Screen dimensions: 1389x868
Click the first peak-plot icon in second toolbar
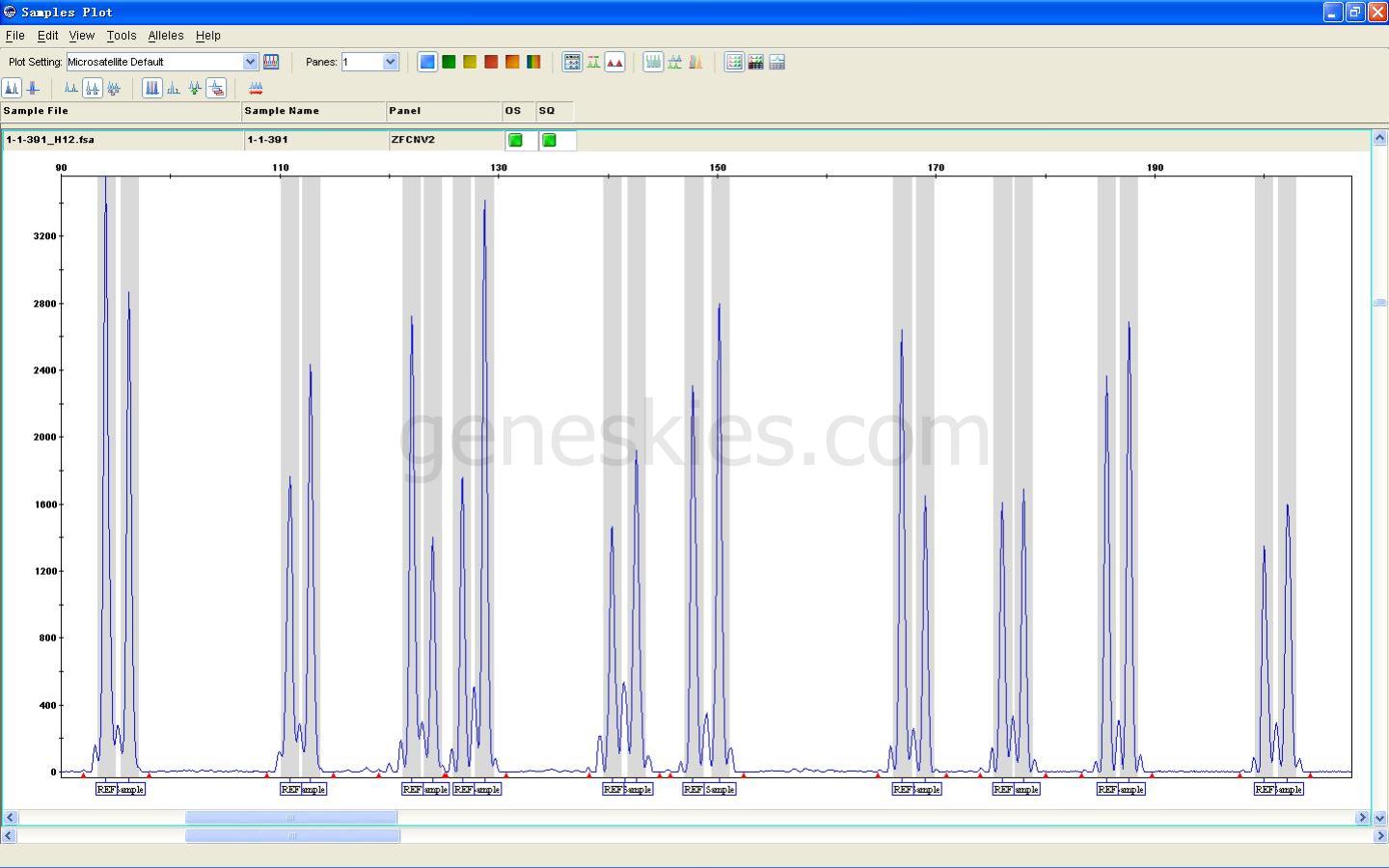pyautogui.click(x=12, y=89)
